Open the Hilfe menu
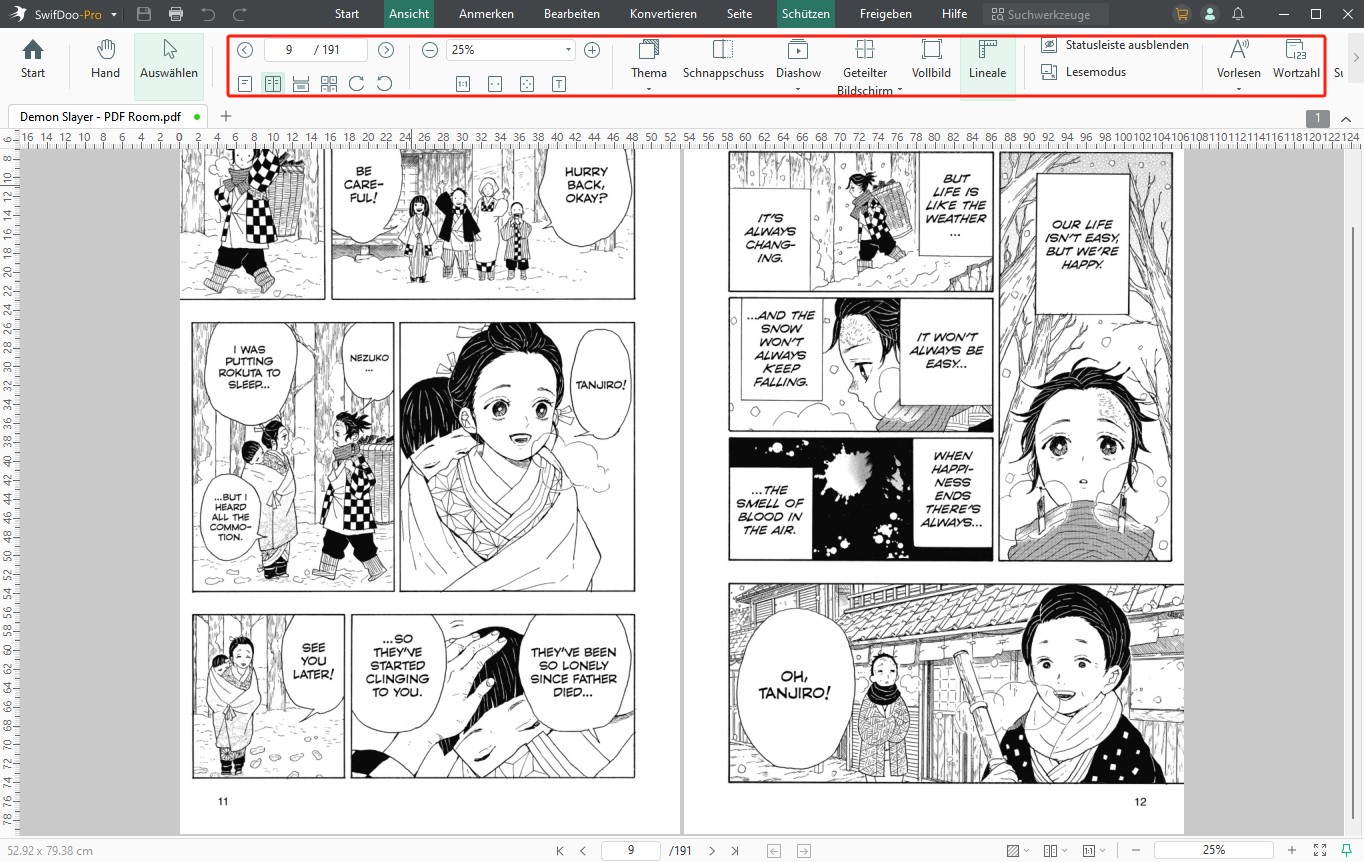Viewport: 1364px width, 862px height. pos(954,14)
